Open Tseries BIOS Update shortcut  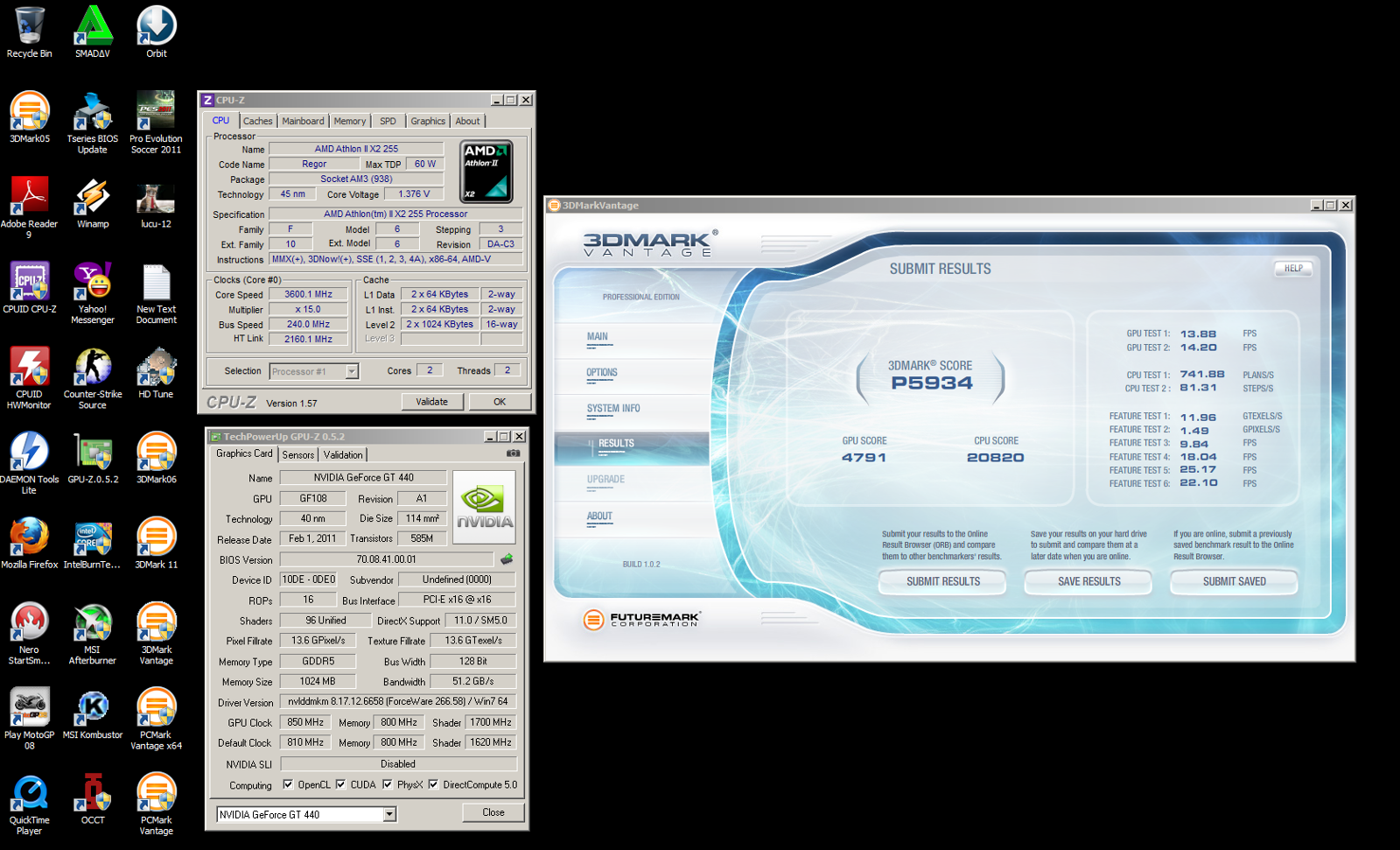[92, 123]
